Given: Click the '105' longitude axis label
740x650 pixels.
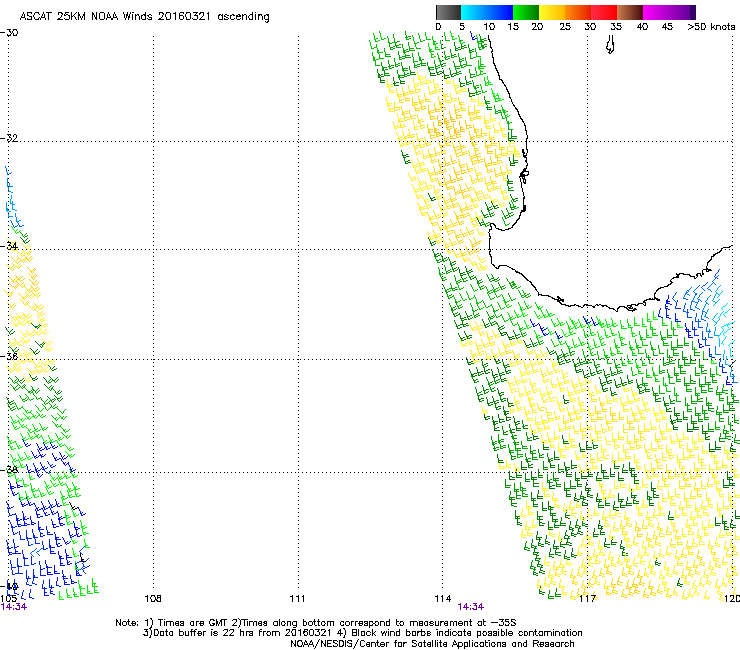Looking at the screenshot, I should 9,599.
